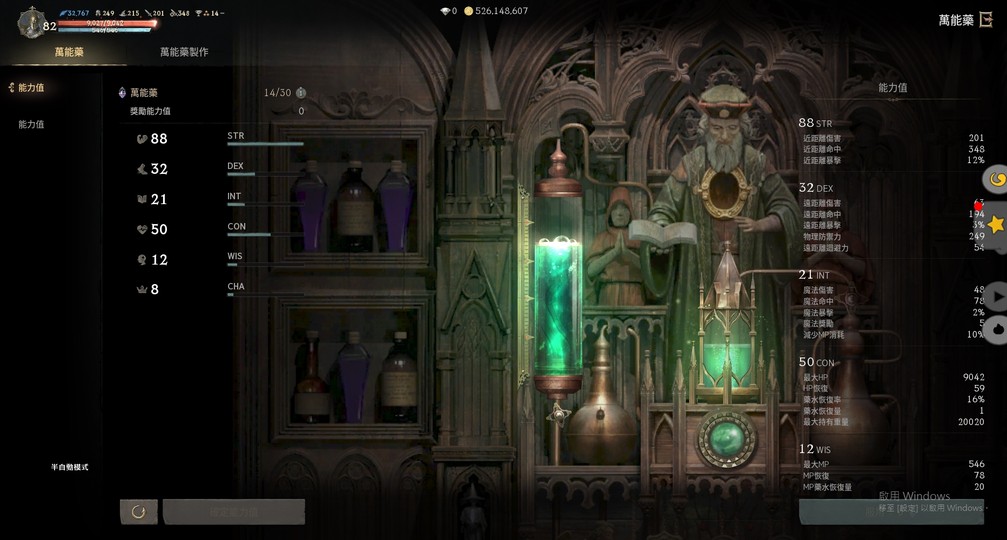
Task: Select the CON heart icon with 50
Action: (x=142, y=229)
